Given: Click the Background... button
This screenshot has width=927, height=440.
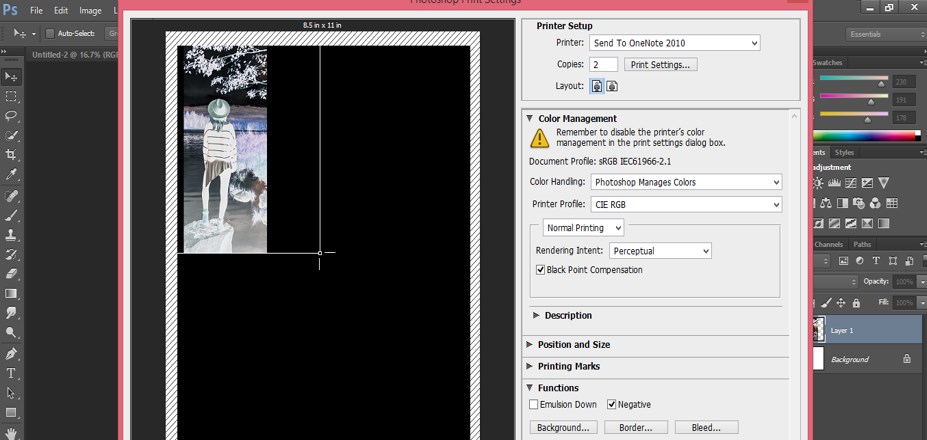Looking at the screenshot, I should [563, 428].
